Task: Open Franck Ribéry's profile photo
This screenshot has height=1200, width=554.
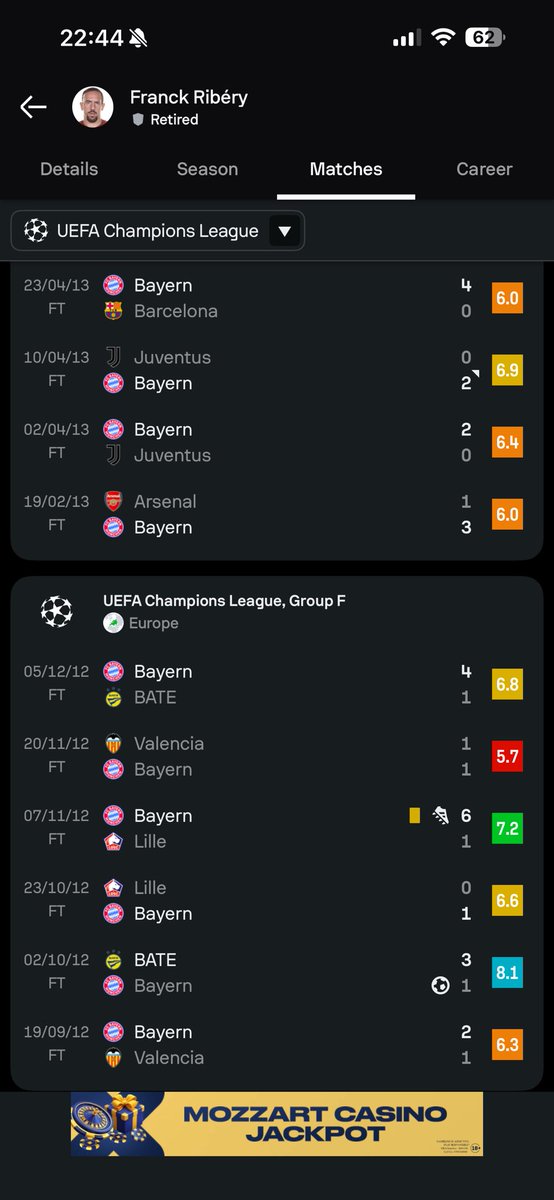Action: click(x=92, y=107)
